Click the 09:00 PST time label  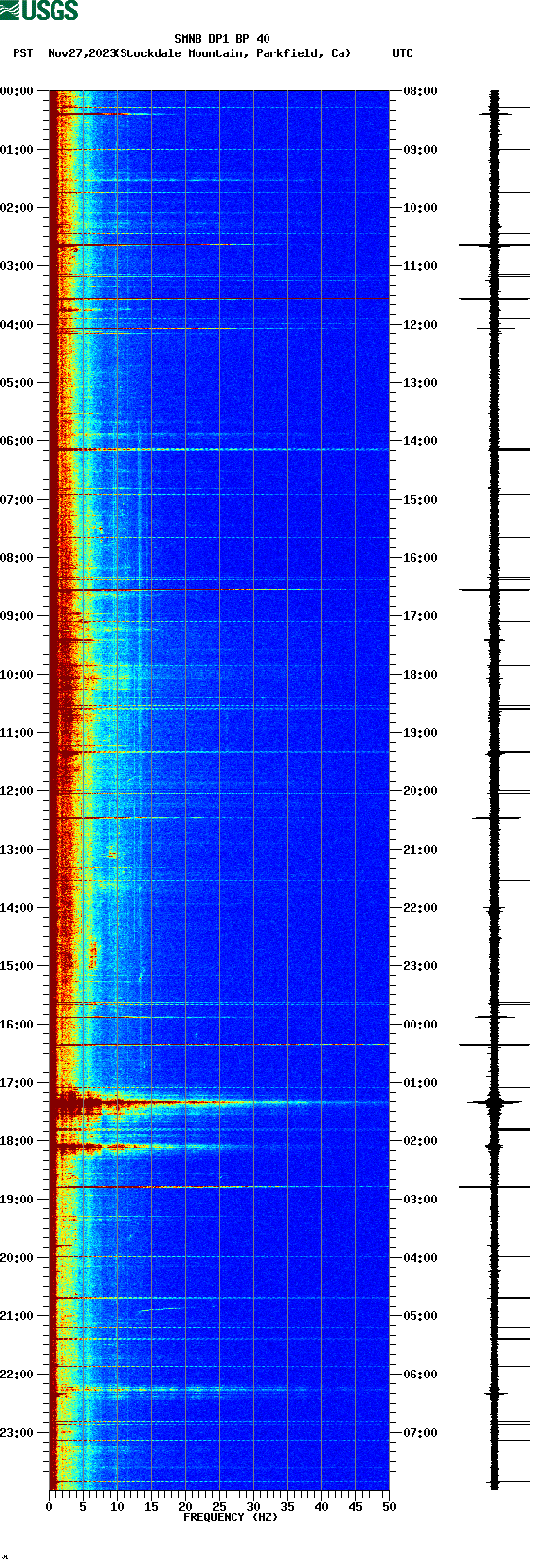[x=18, y=616]
